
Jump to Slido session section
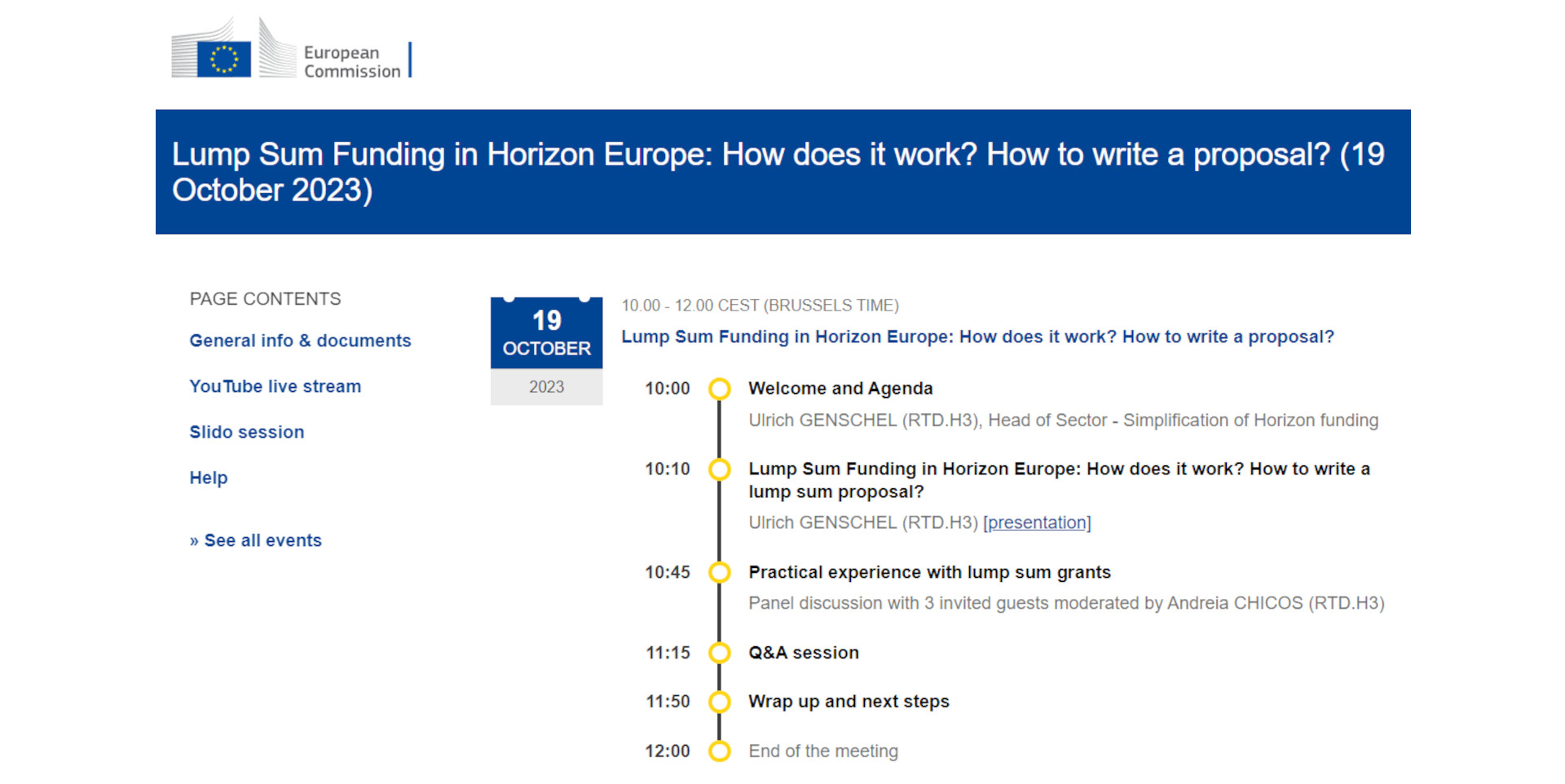(246, 432)
